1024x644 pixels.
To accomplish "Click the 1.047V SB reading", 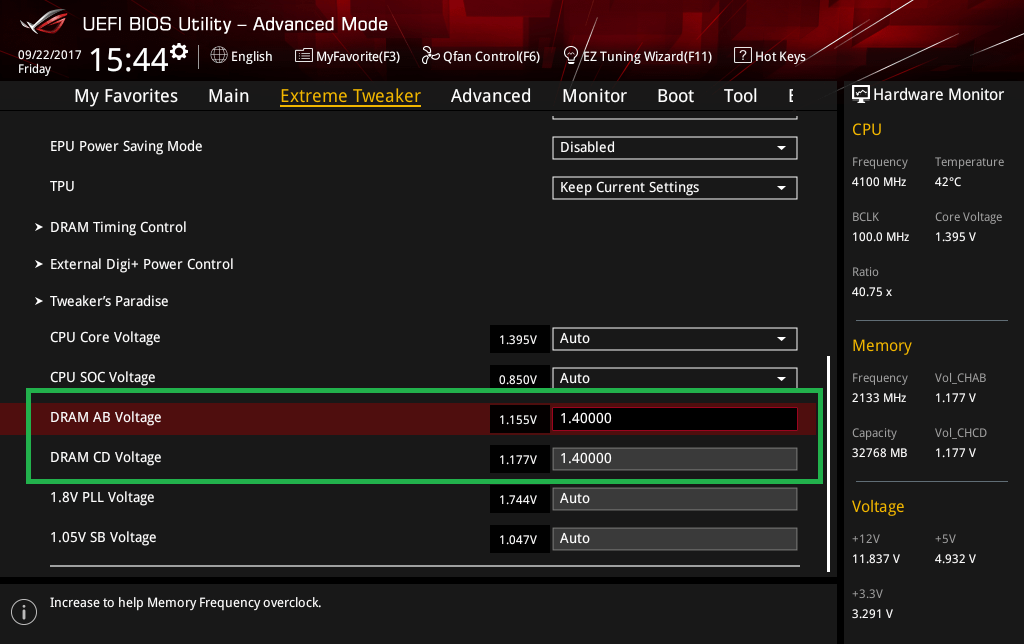I will point(518,539).
